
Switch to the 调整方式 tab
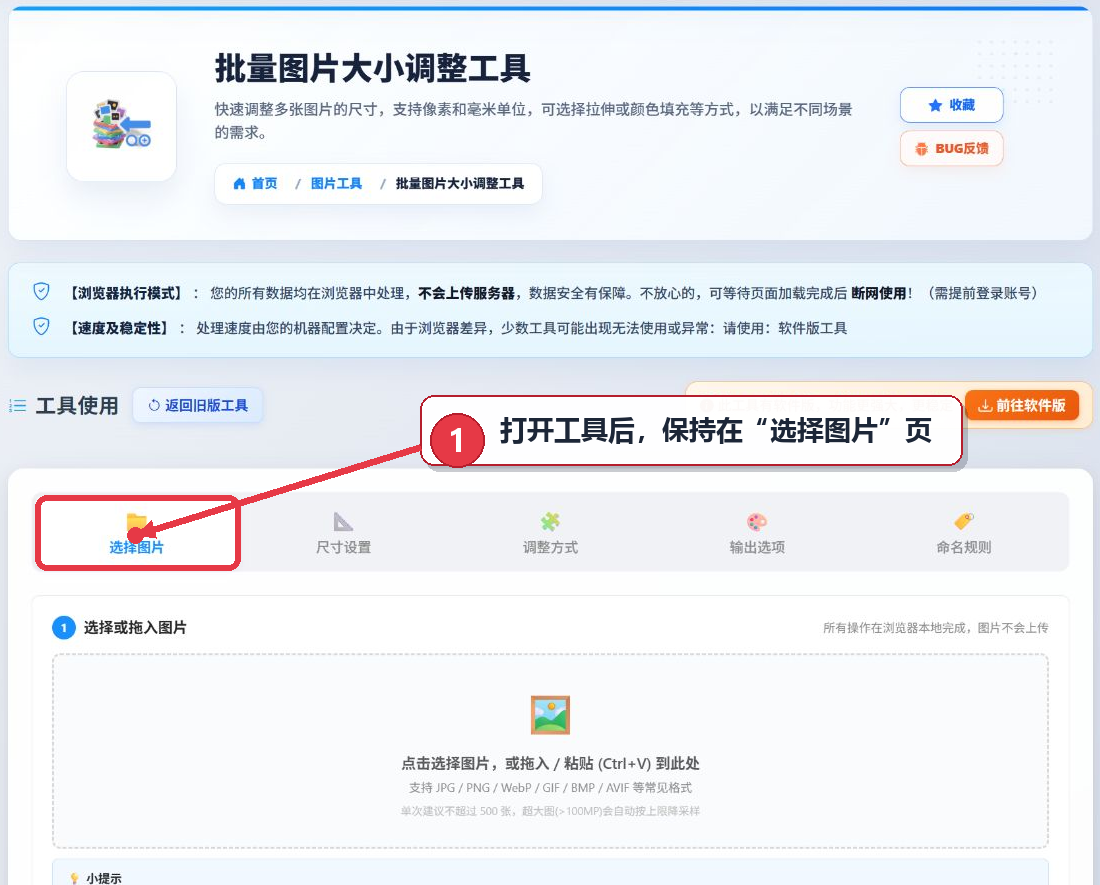tap(550, 533)
